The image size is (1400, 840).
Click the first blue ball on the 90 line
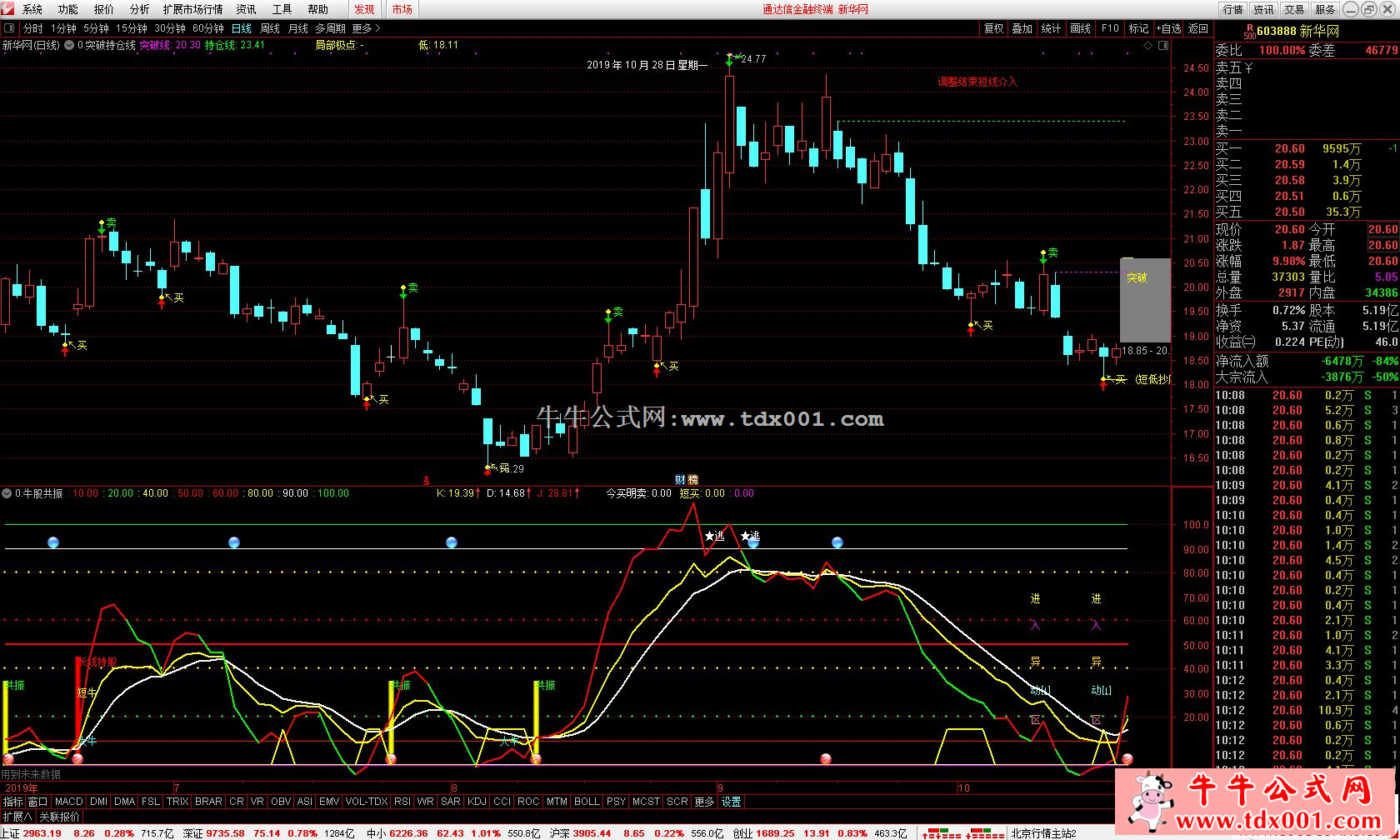pyautogui.click(x=54, y=542)
